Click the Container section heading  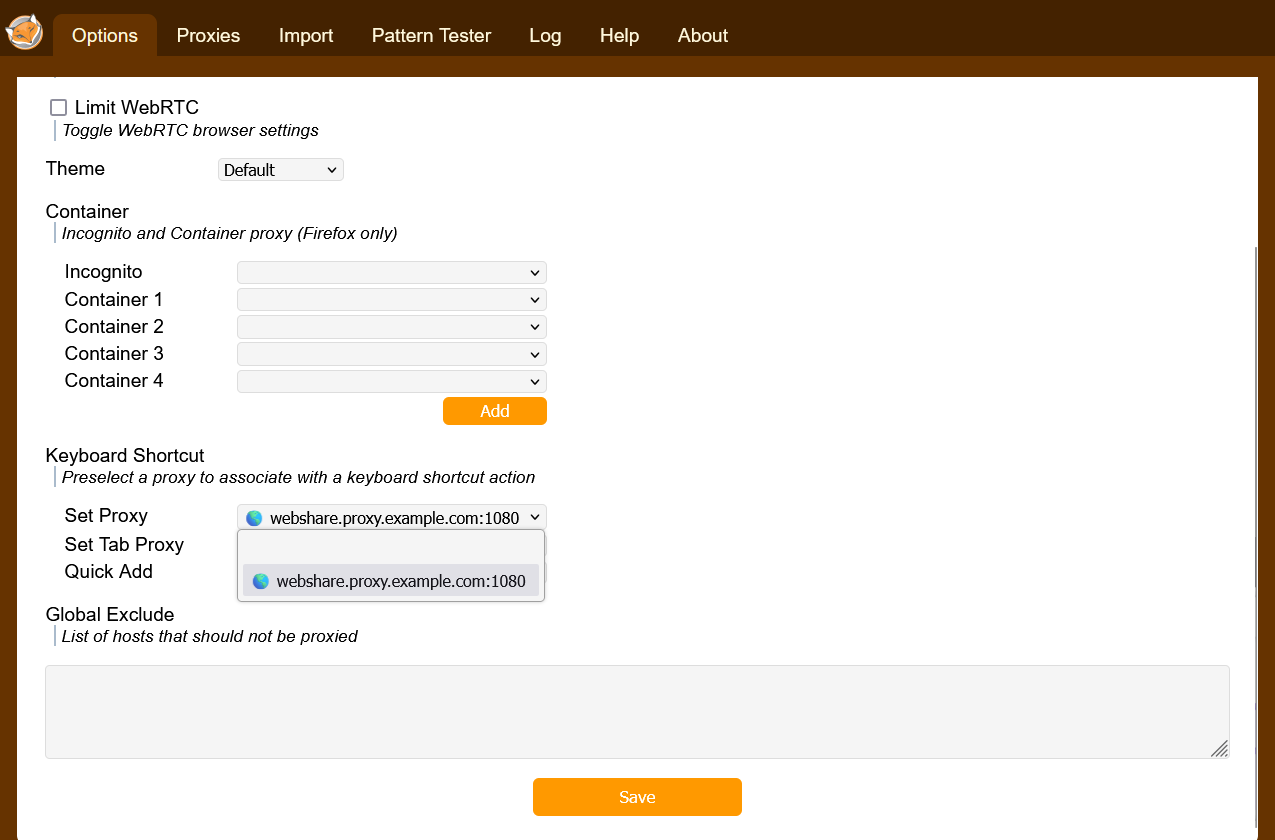pos(87,212)
